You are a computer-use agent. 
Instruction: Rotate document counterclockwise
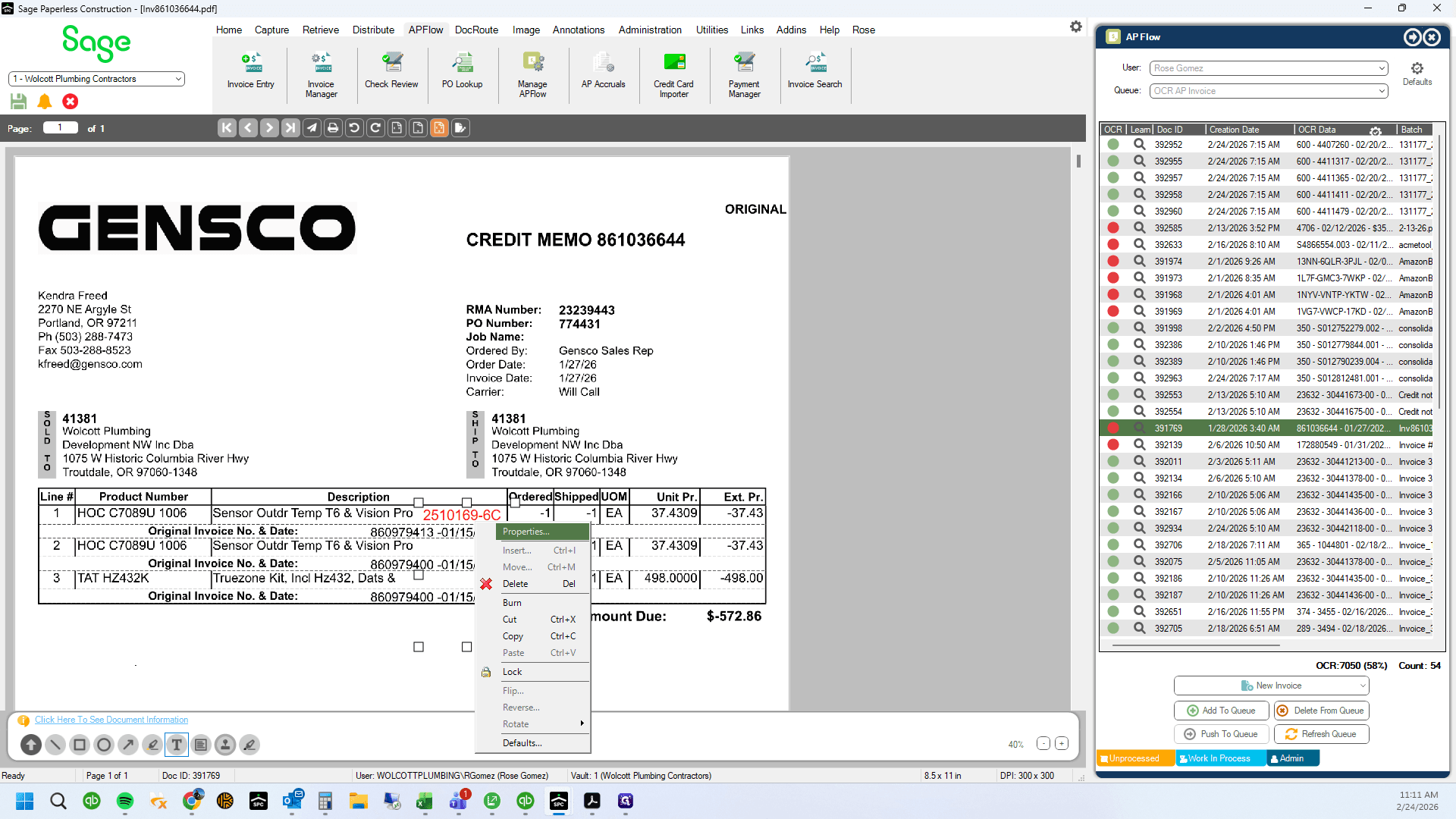[x=354, y=128]
